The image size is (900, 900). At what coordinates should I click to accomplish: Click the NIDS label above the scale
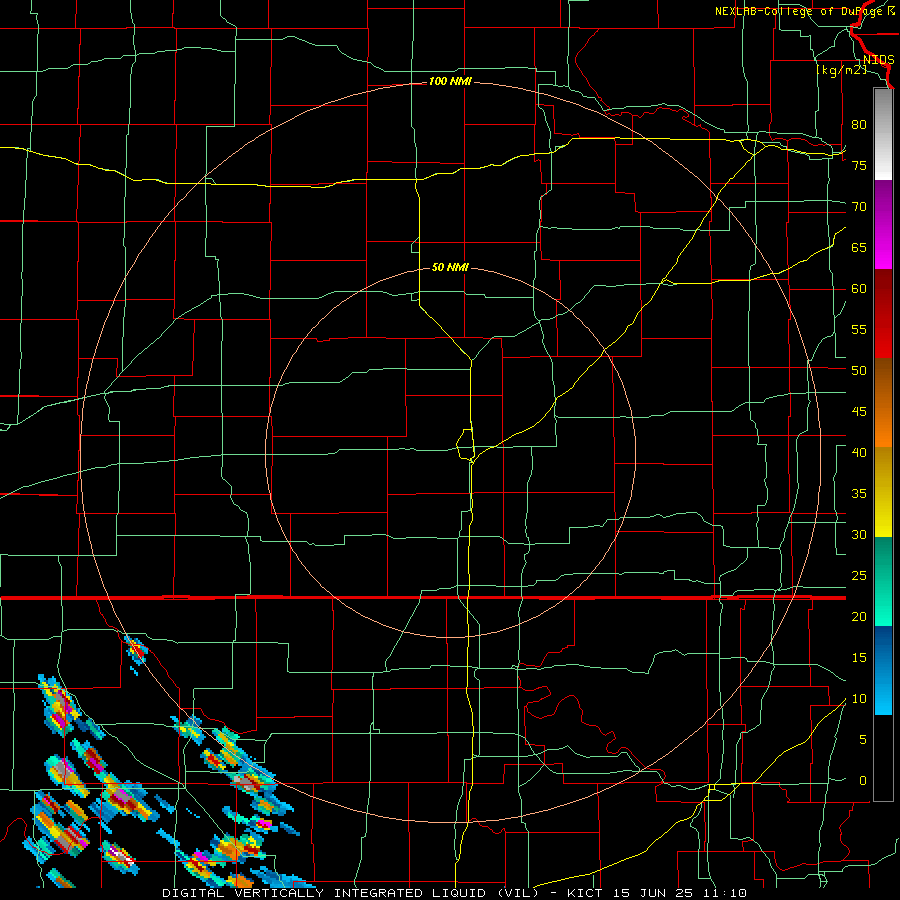tap(878, 60)
